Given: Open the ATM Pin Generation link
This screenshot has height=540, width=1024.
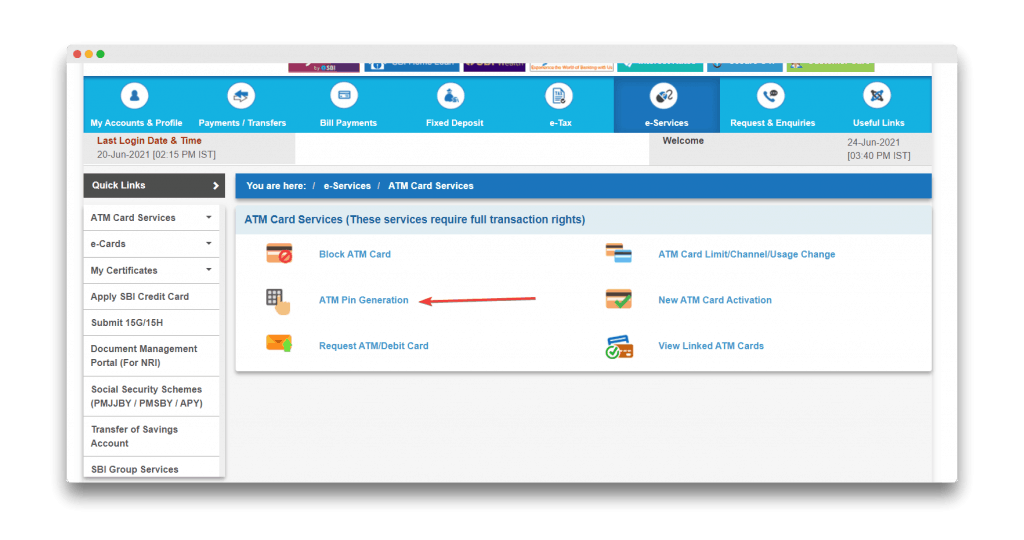Looking at the screenshot, I should pos(363,300).
